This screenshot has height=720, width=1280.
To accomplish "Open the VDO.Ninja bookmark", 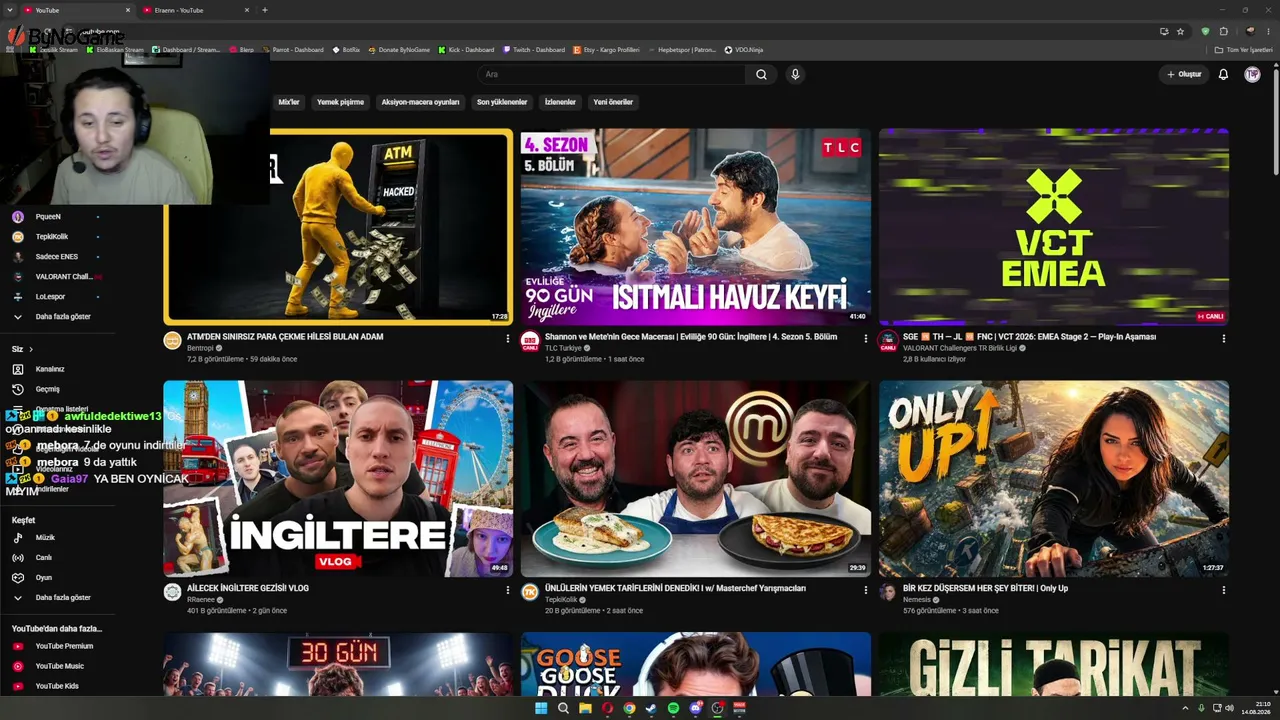I will coord(742,50).
